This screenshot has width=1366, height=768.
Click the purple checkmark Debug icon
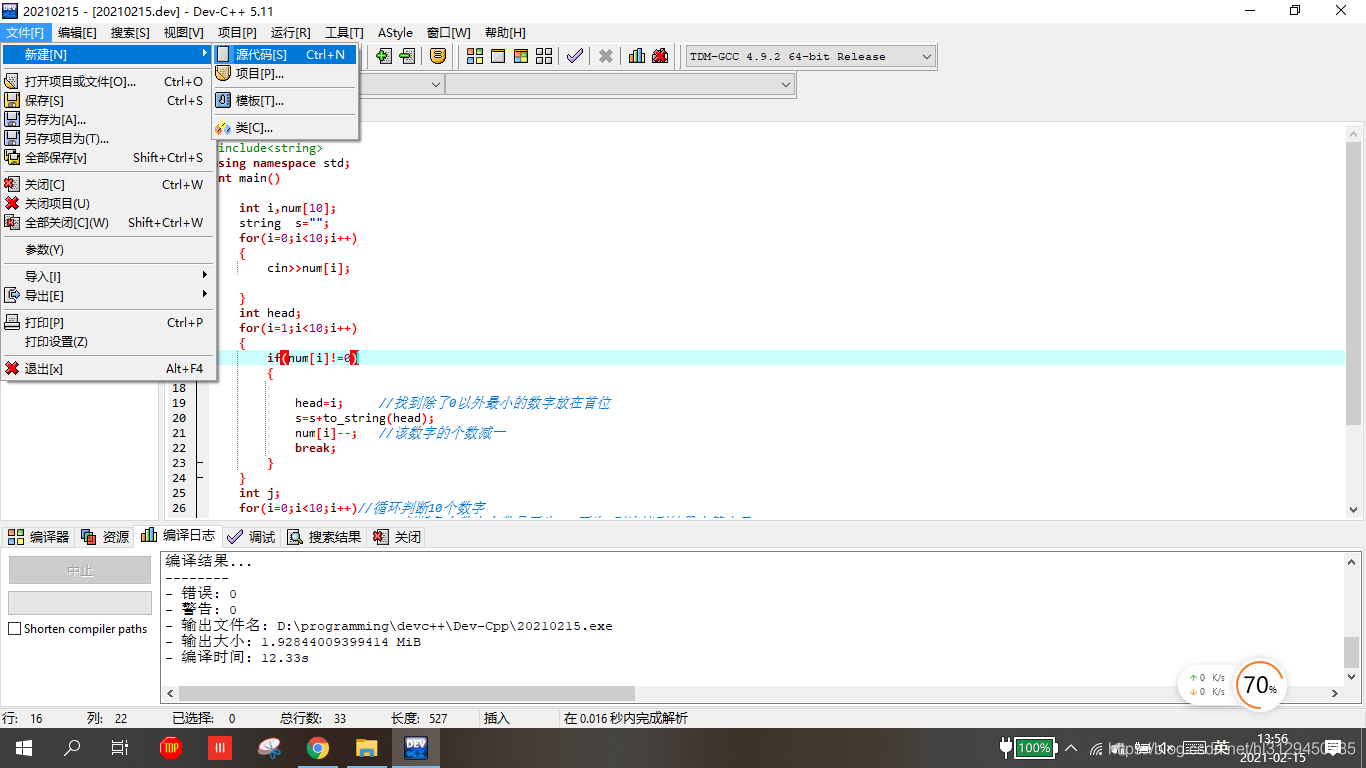pos(575,56)
